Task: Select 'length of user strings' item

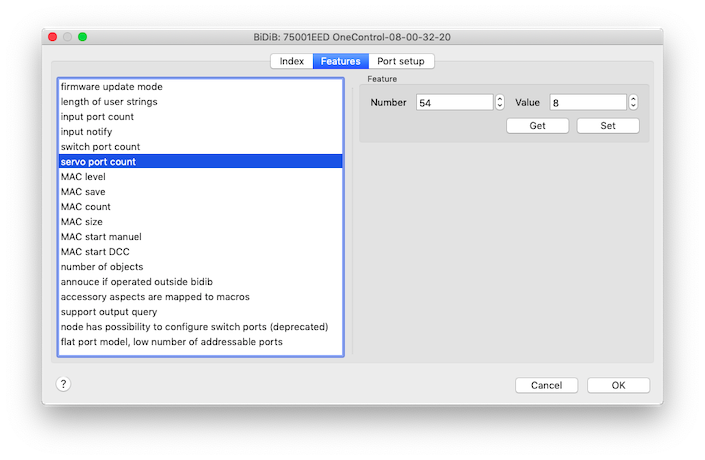Action: (108, 102)
